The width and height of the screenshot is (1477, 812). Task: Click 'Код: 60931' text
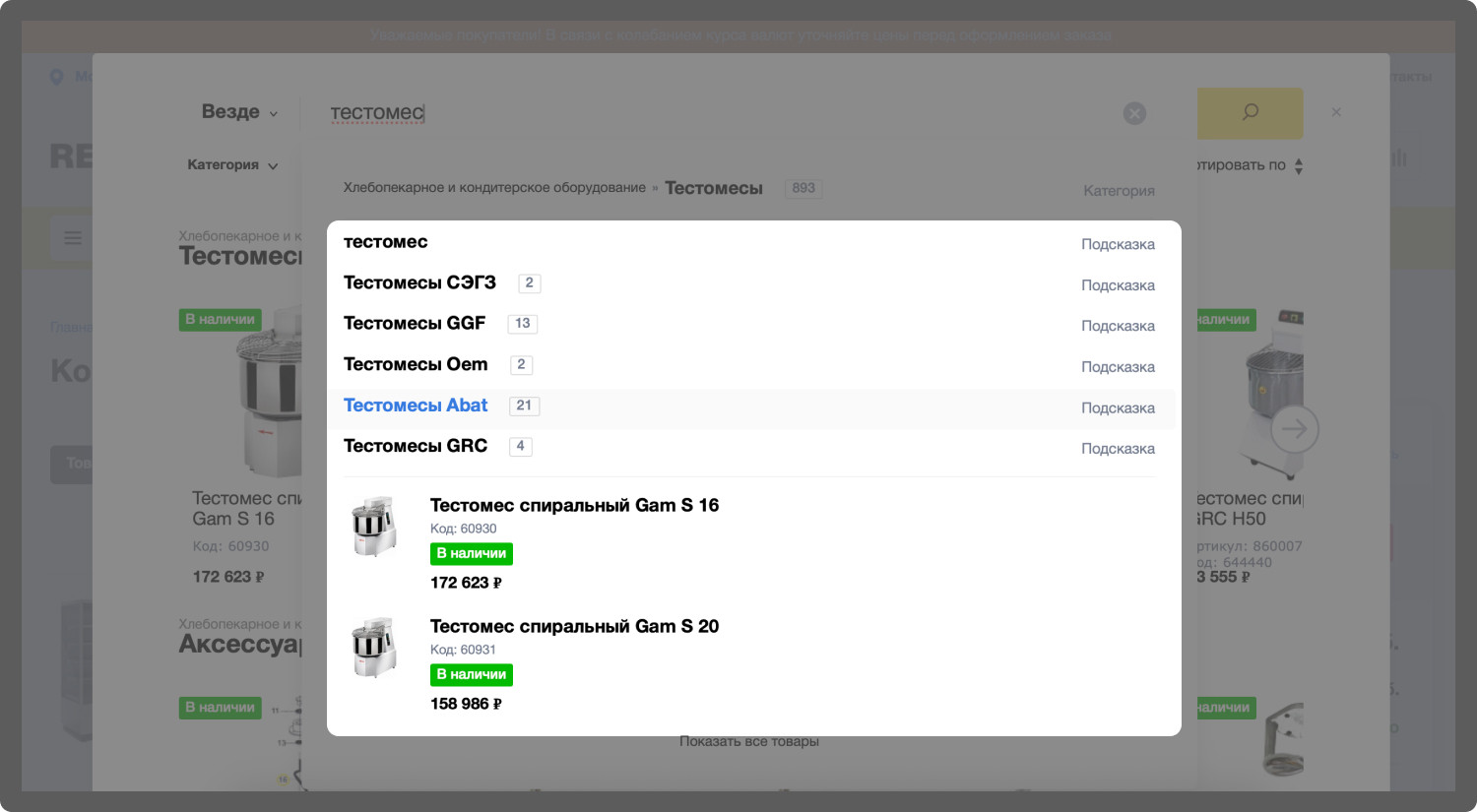coord(463,650)
